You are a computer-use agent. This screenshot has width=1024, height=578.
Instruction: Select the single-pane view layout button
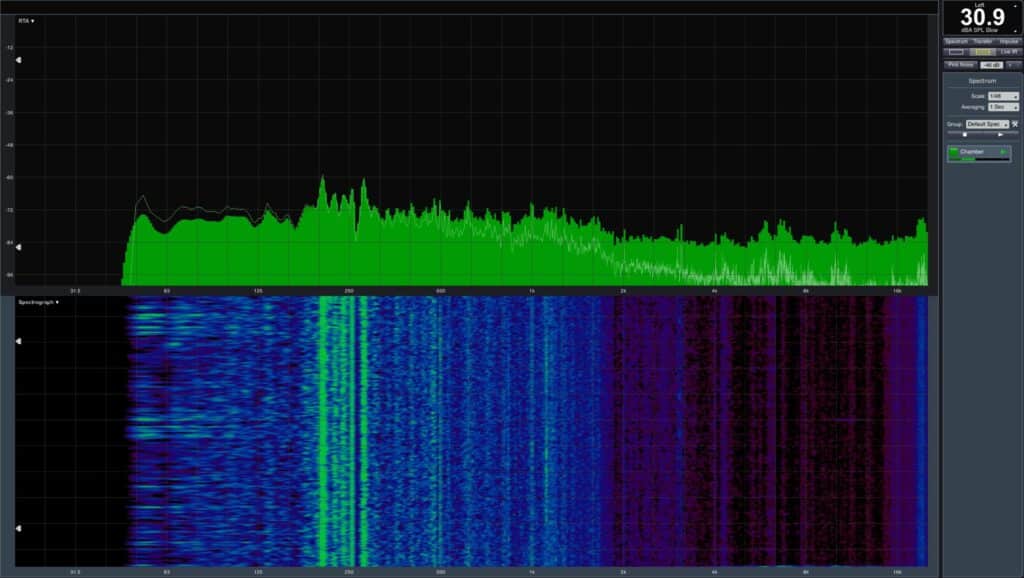(x=956, y=52)
